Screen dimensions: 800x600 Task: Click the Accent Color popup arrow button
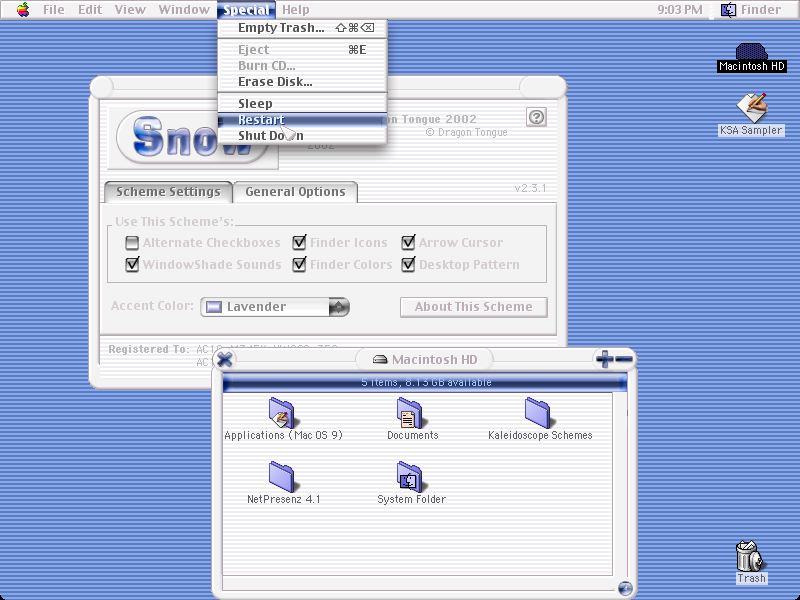[x=339, y=307]
